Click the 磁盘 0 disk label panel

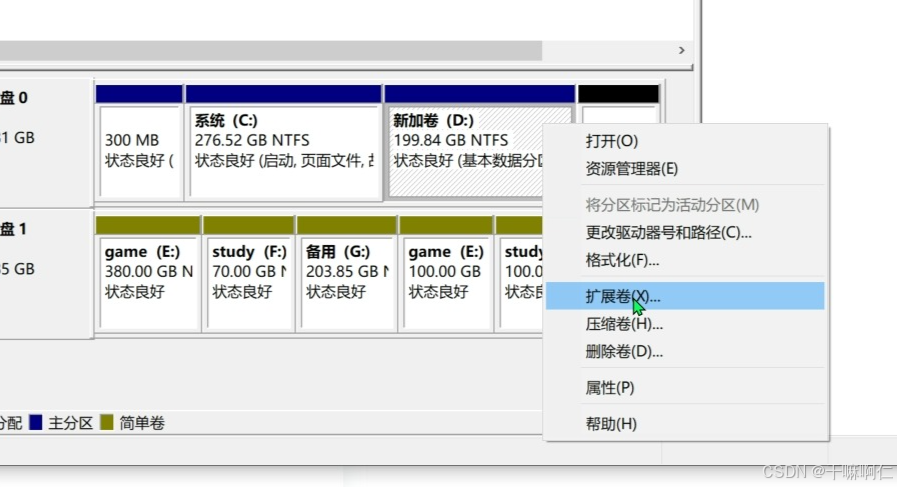46,143
